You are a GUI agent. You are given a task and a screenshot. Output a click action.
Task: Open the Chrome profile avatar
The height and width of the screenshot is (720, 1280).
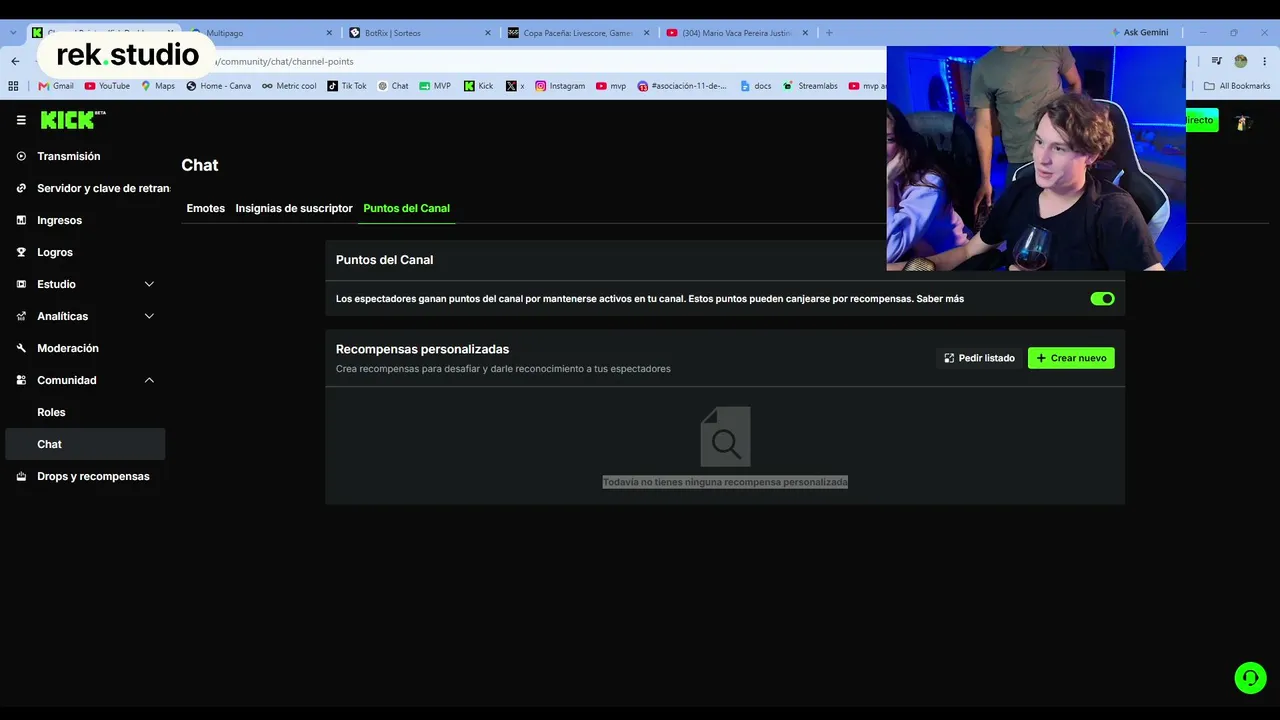click(x=1241, y=61)
